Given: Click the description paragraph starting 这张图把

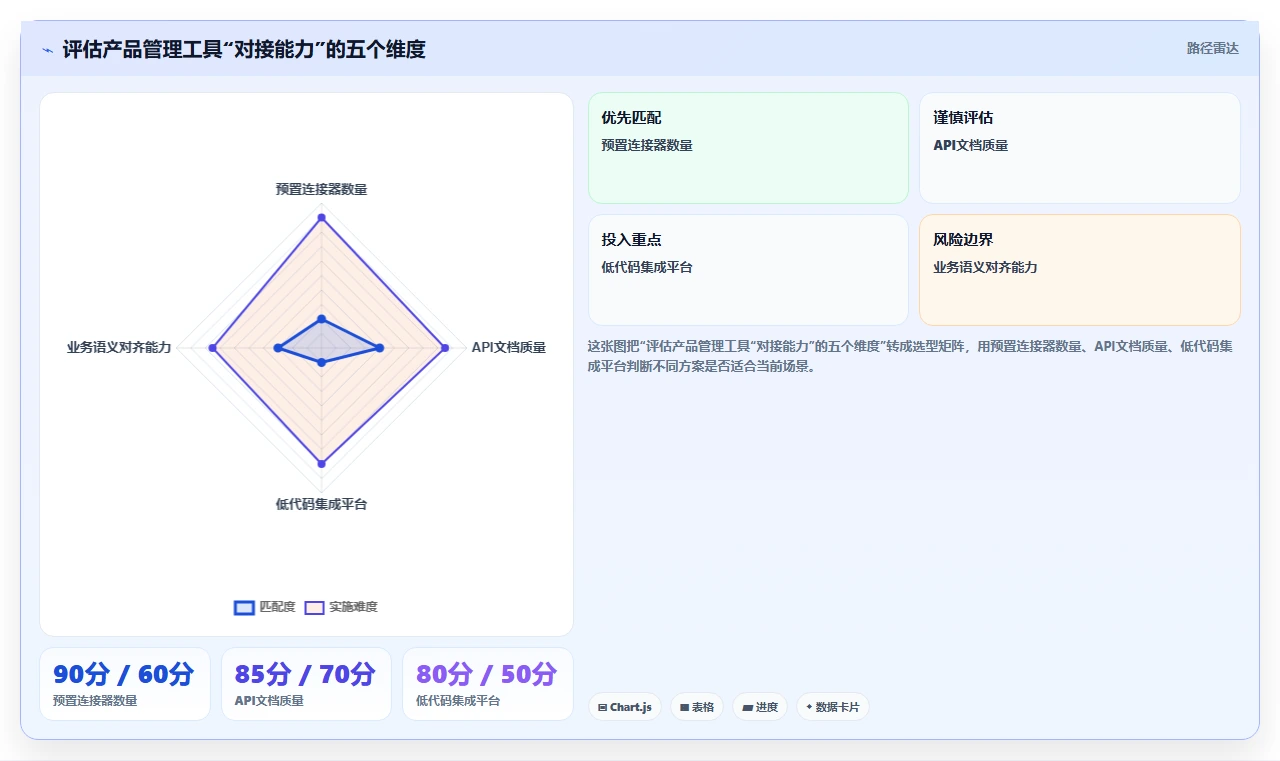Looking at the screenshot, I should point(910,356).
